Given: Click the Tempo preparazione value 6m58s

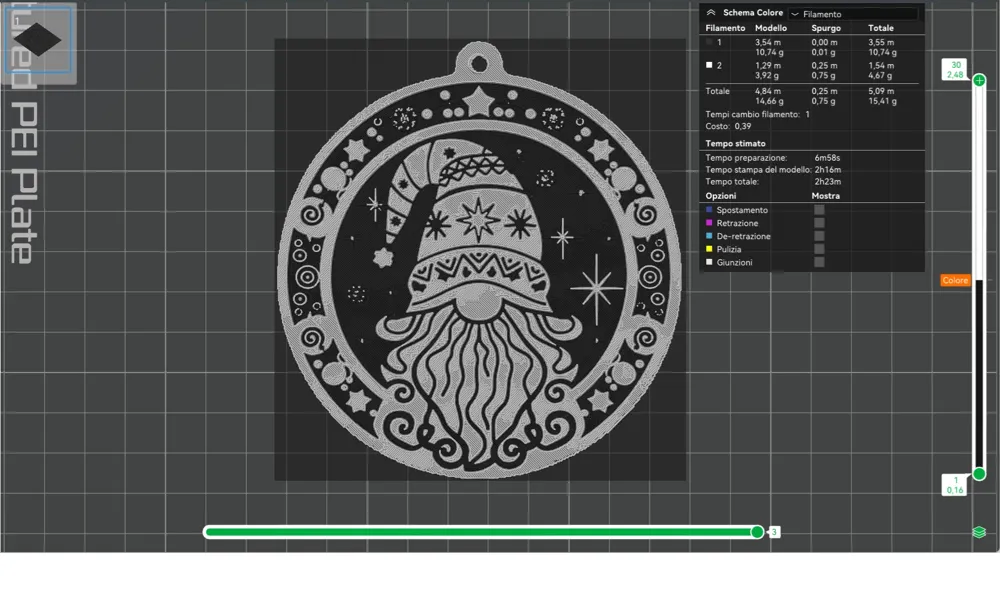Looking at the screenshot, I should (827, 158).
